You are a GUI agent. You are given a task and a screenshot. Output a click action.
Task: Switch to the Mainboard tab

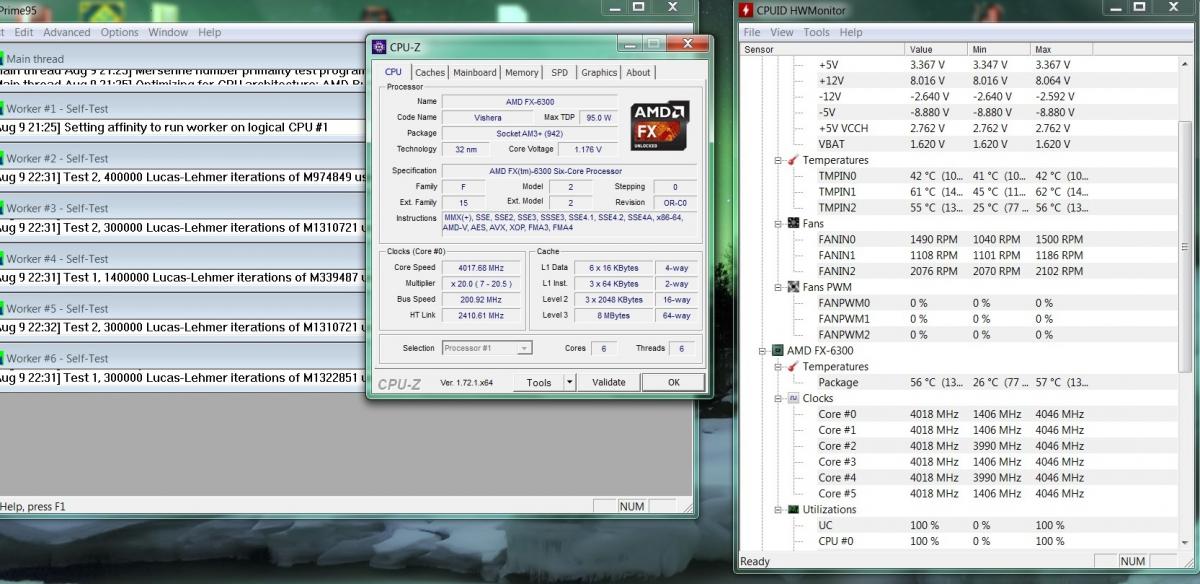(474, 72)
